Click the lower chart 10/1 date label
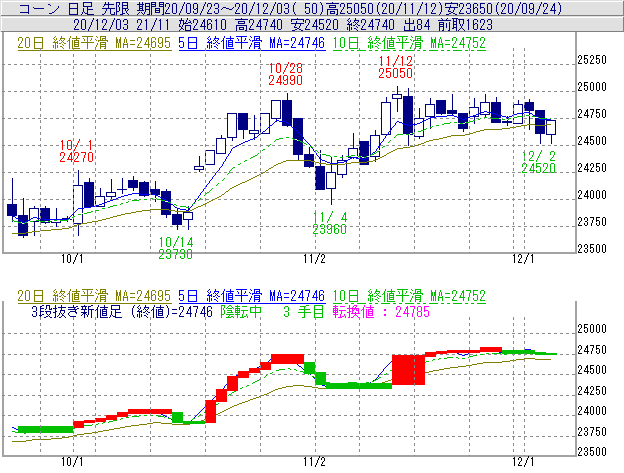The height and width of the screenshot is (473, 624). pyautogui.click(x=72, y=462)
